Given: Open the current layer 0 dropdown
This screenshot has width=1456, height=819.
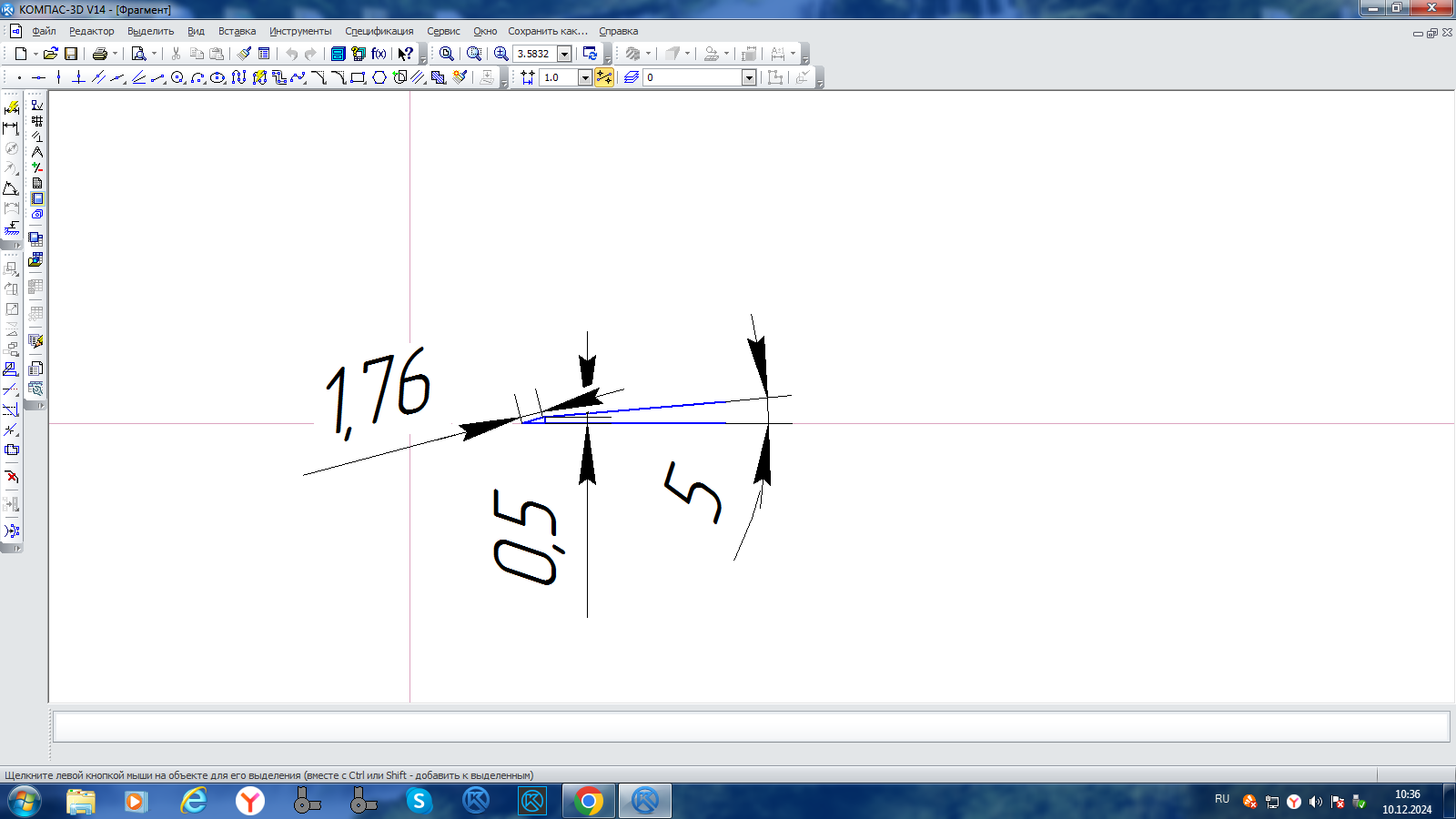Looking at the screenshot, I should point(749,78).
